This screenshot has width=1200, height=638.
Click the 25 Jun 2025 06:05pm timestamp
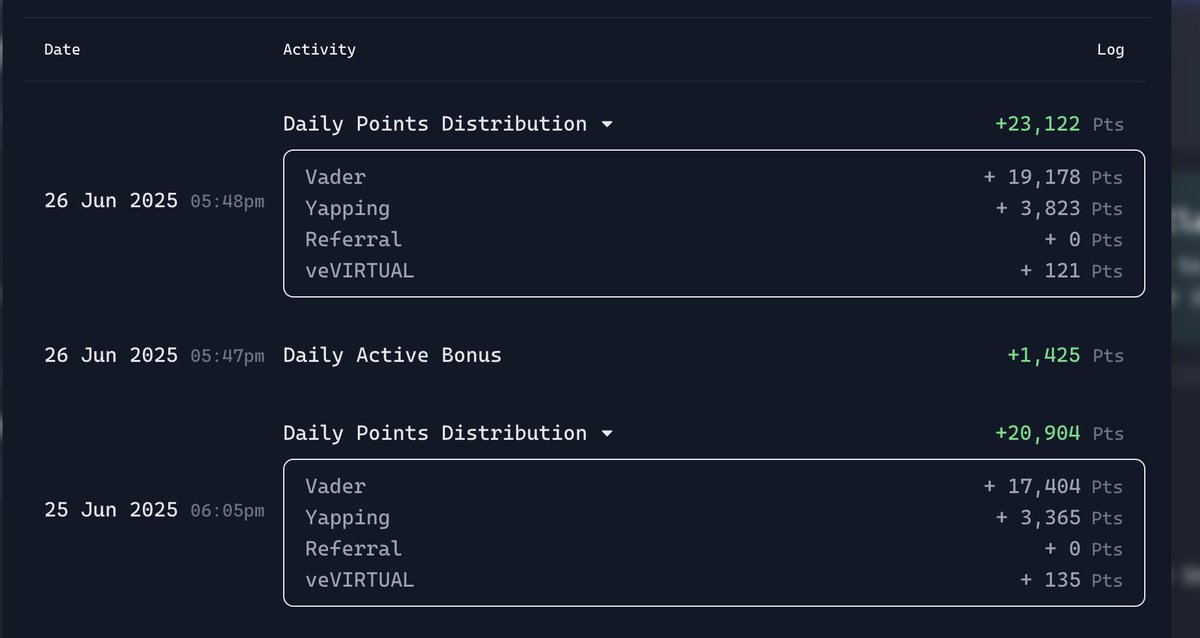(x=154, y=510)
